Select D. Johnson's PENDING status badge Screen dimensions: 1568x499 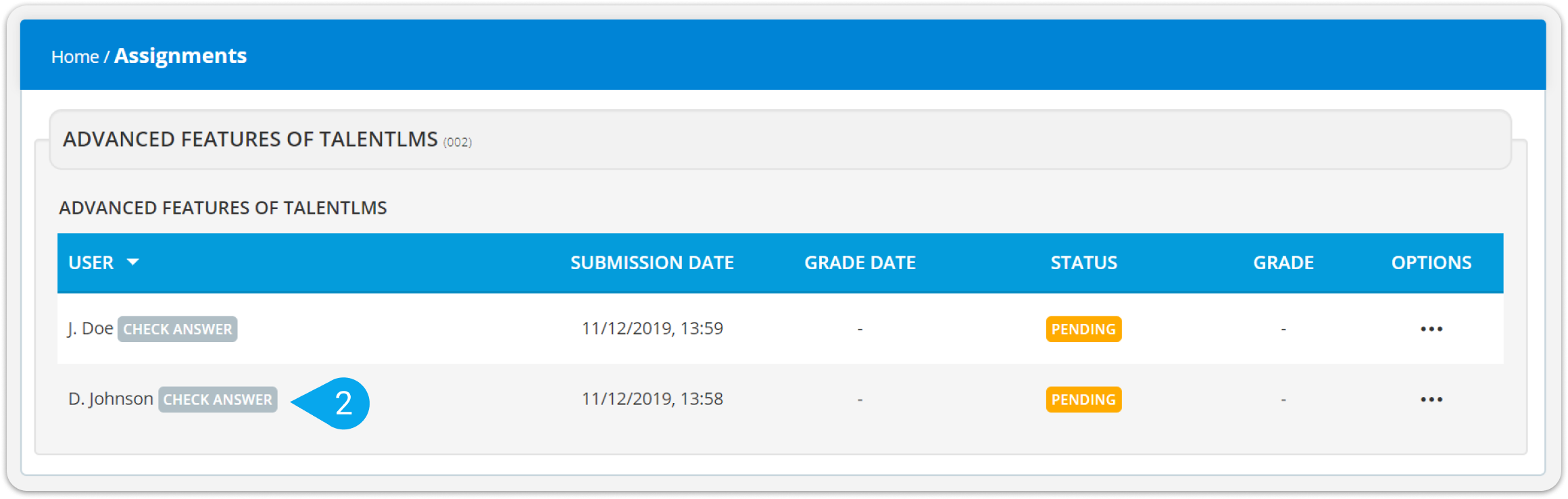pyautogui.click(x=1083, y=400)
